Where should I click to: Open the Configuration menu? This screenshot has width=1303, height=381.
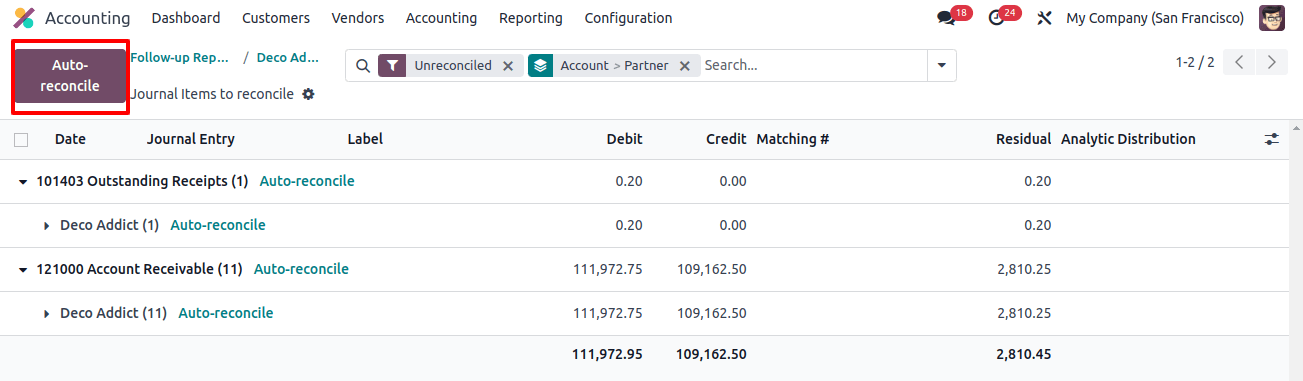[628, 18]
